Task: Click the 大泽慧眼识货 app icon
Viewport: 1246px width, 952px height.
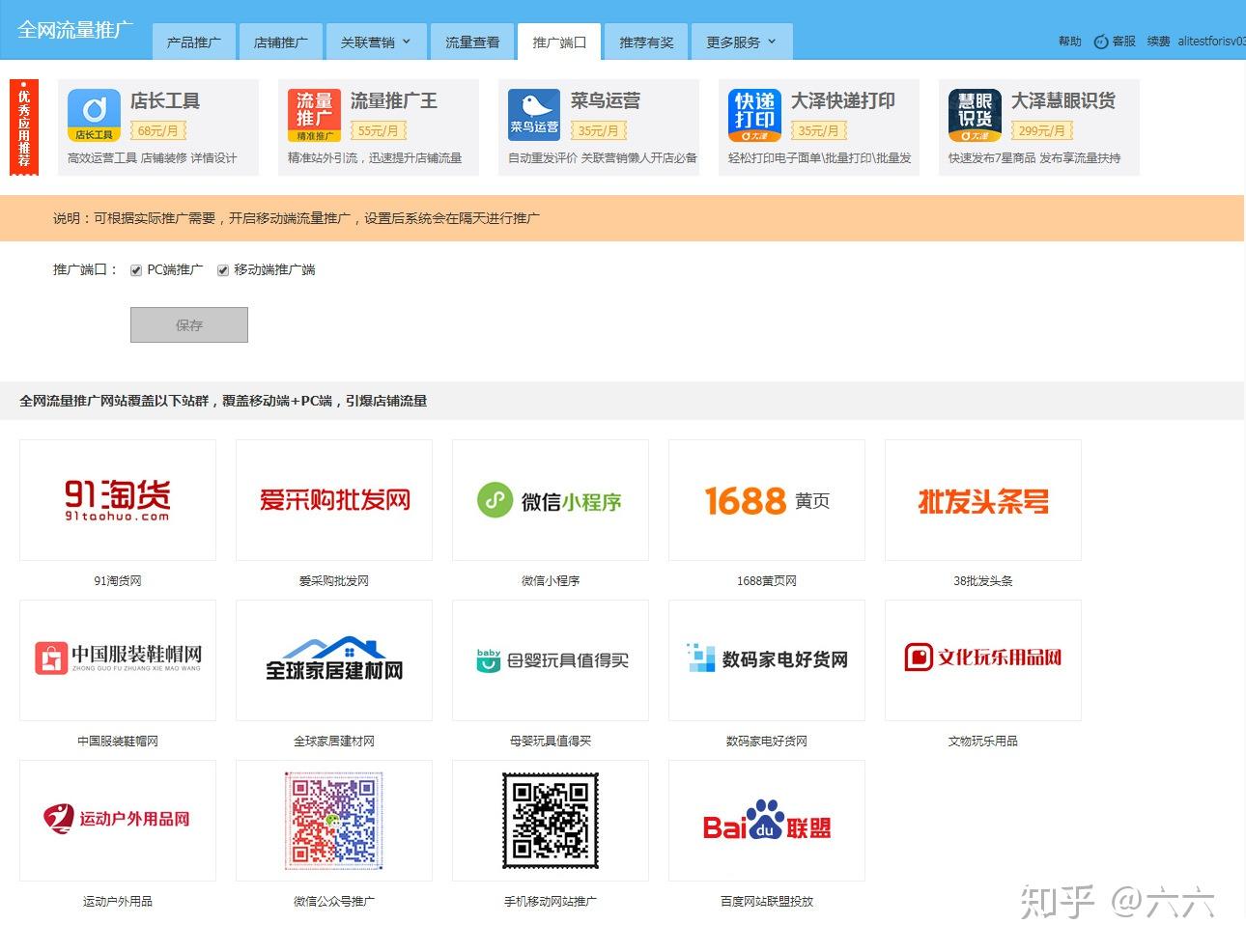Action: point(975,115)
